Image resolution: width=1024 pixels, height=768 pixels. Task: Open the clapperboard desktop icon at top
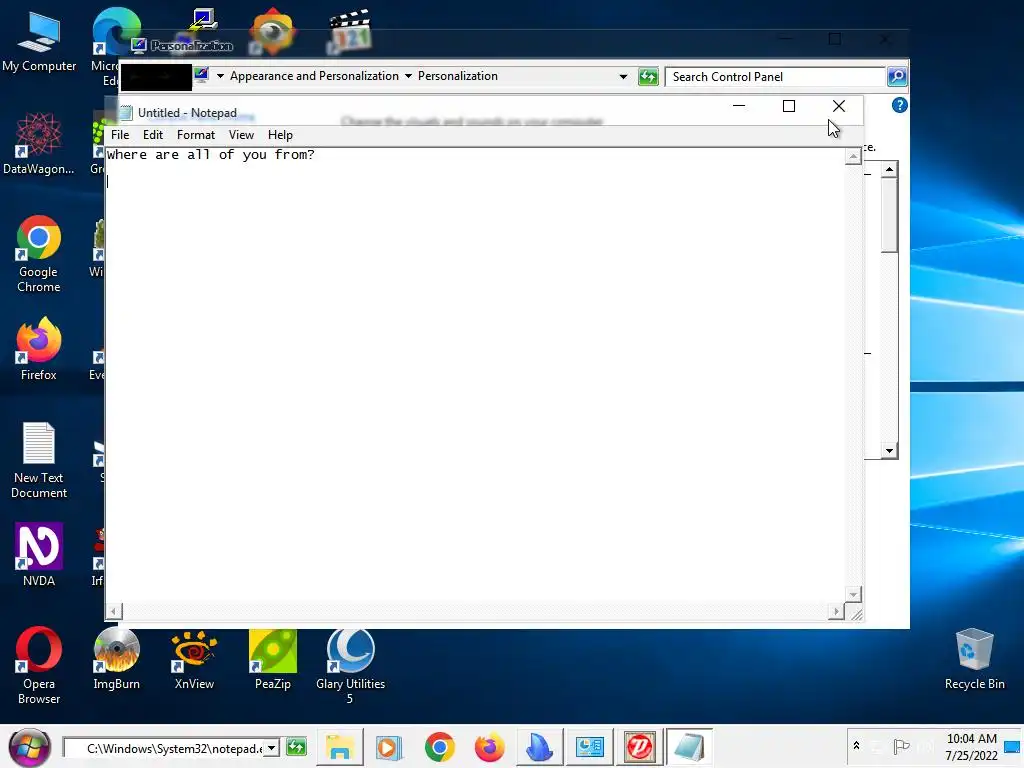pyautogui.click(x=350, y=31)
